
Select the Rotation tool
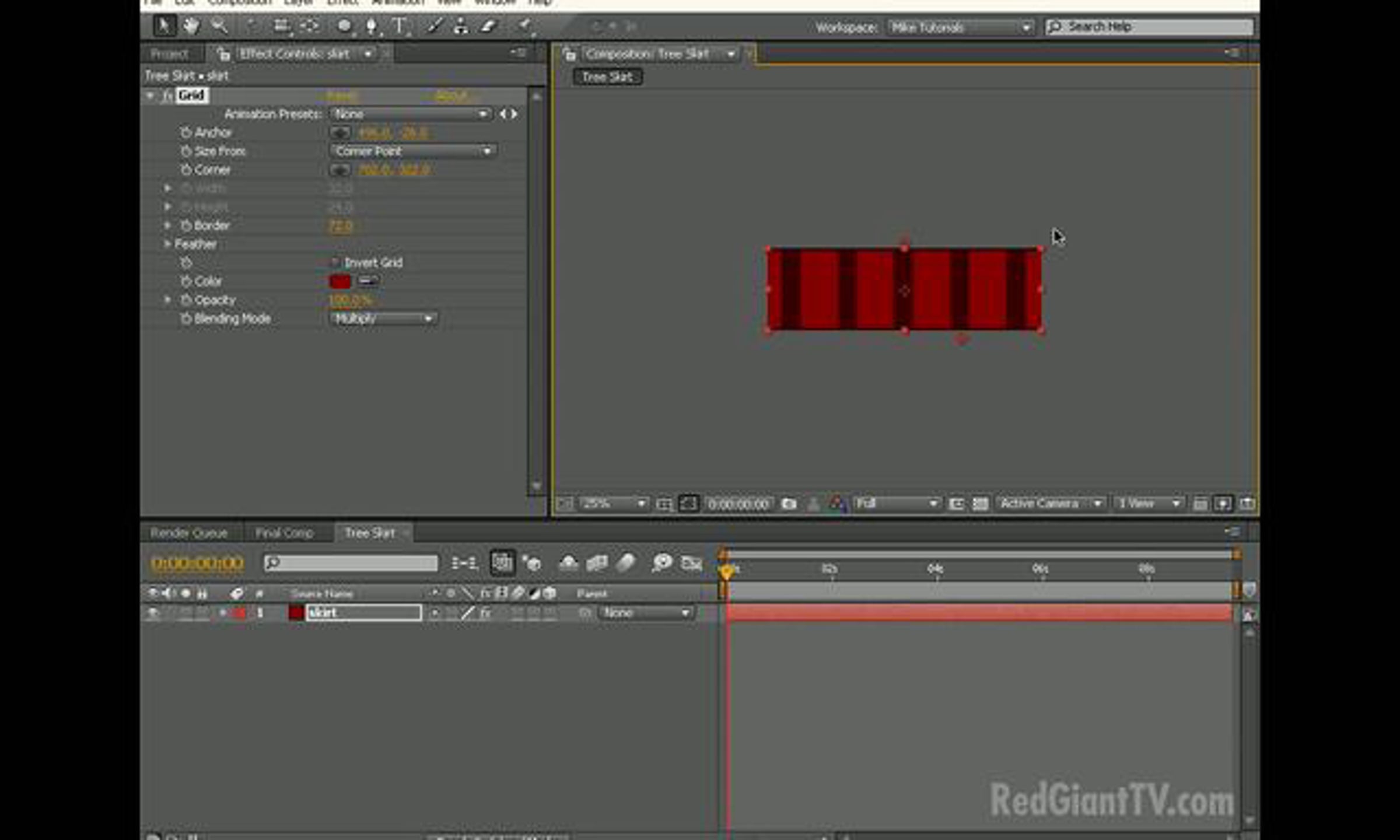coord(251,26)
